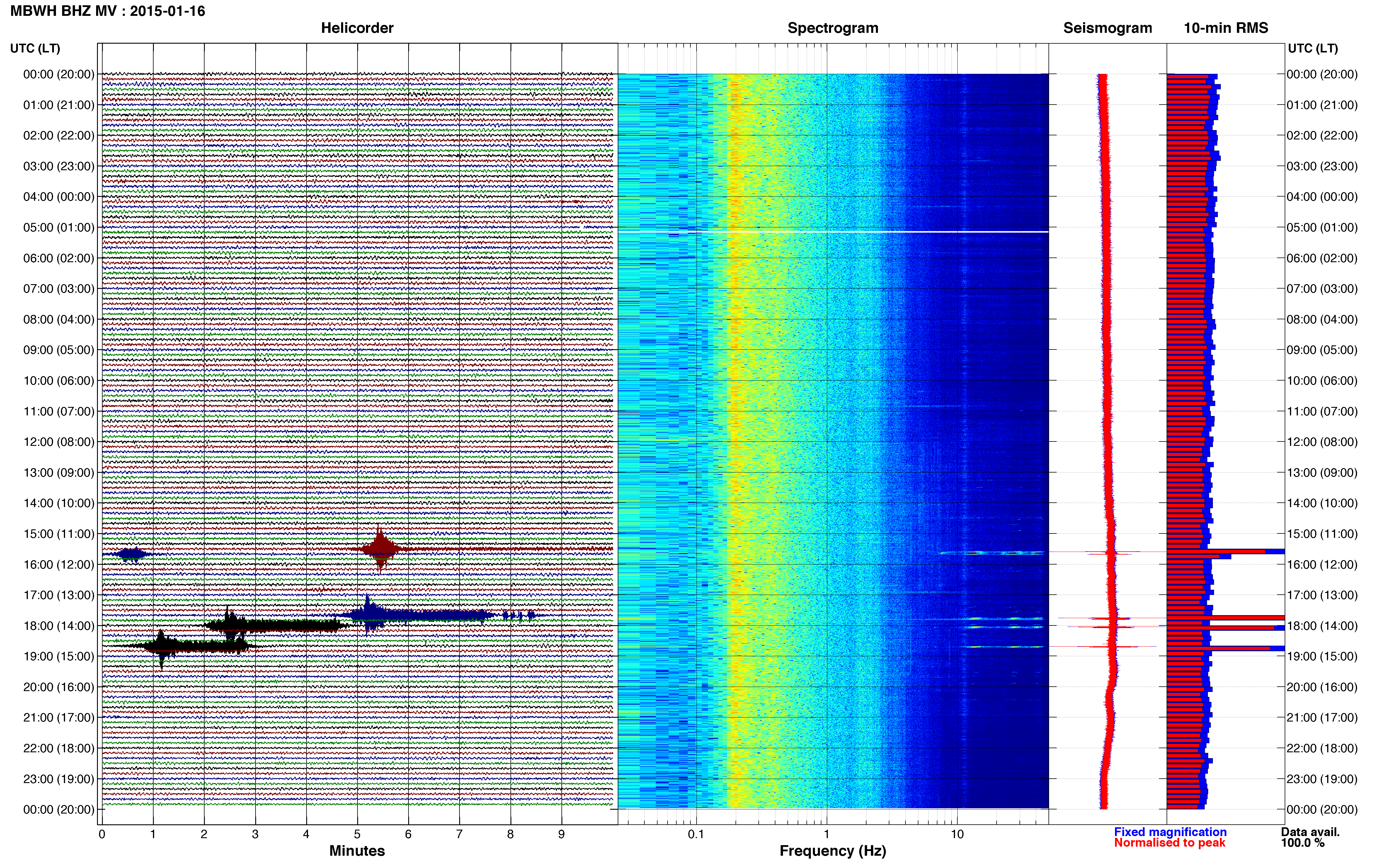The height and width of the screenshot is (868, 1389).
Task: Click the left time label 18:00 (14:00)
Action: click(59, 626)
